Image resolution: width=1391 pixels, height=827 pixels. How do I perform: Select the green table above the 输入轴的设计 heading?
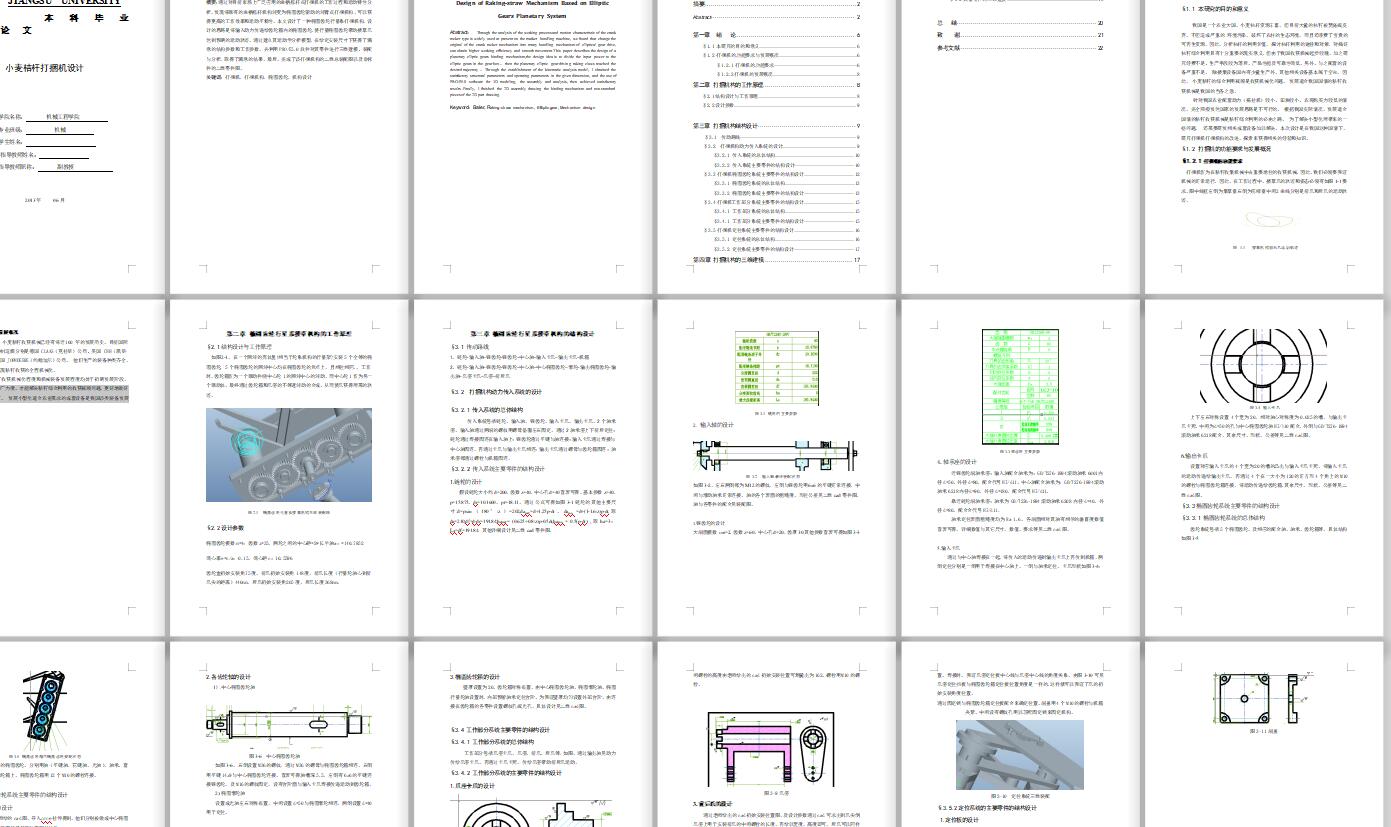tap(777, 368)
